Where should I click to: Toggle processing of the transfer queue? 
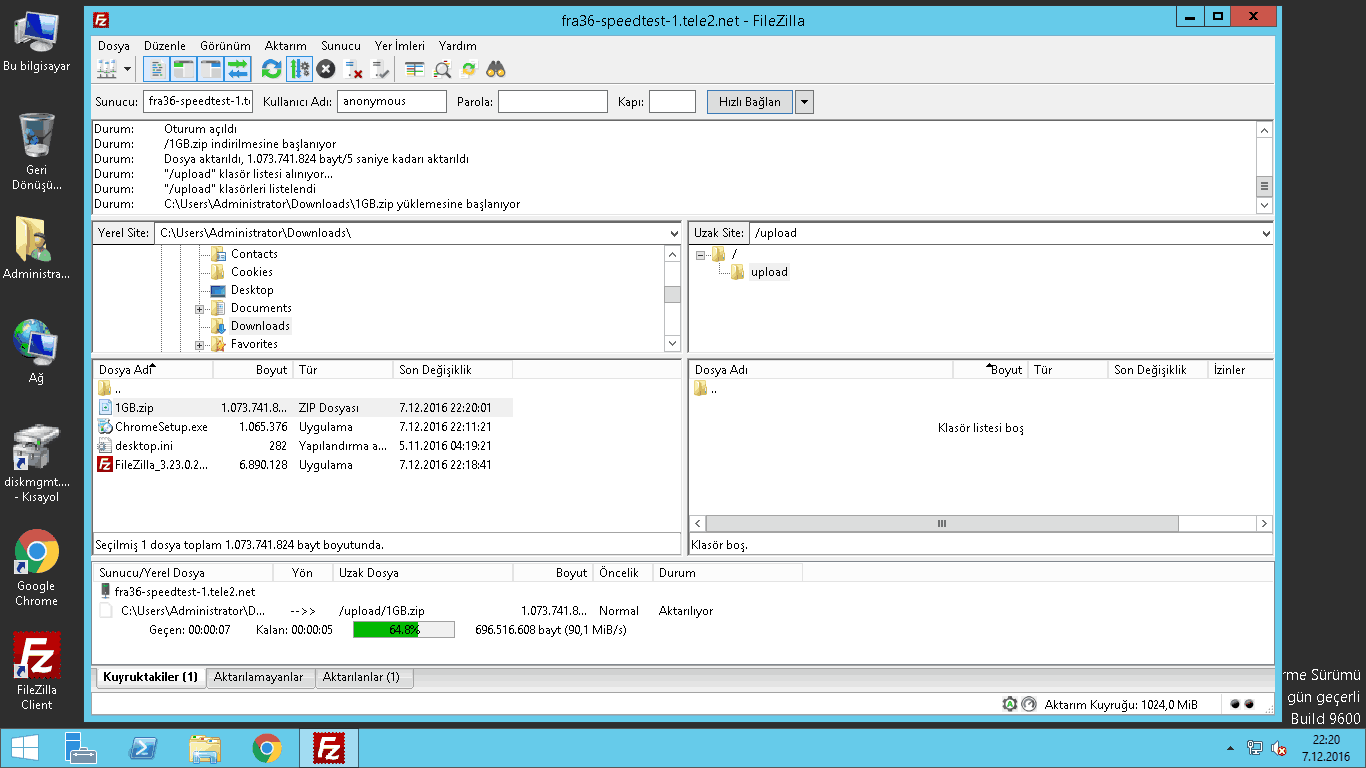pyautogui.click(x=298, y=69)
